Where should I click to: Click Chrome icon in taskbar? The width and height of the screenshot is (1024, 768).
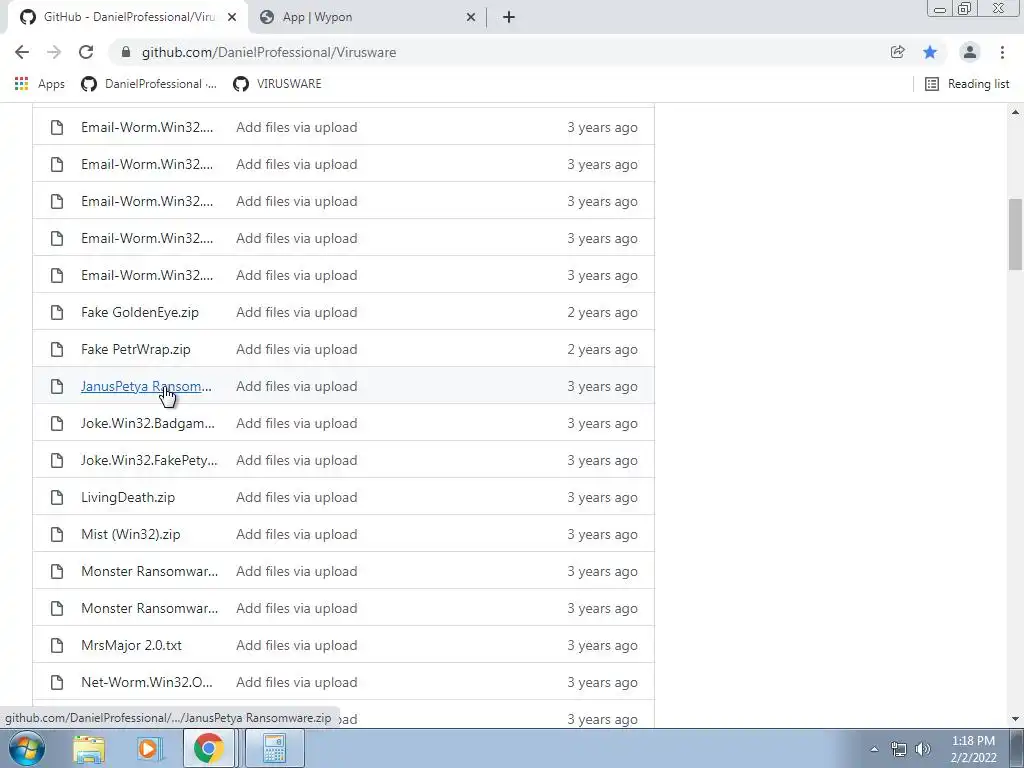(x=208, y=748)
